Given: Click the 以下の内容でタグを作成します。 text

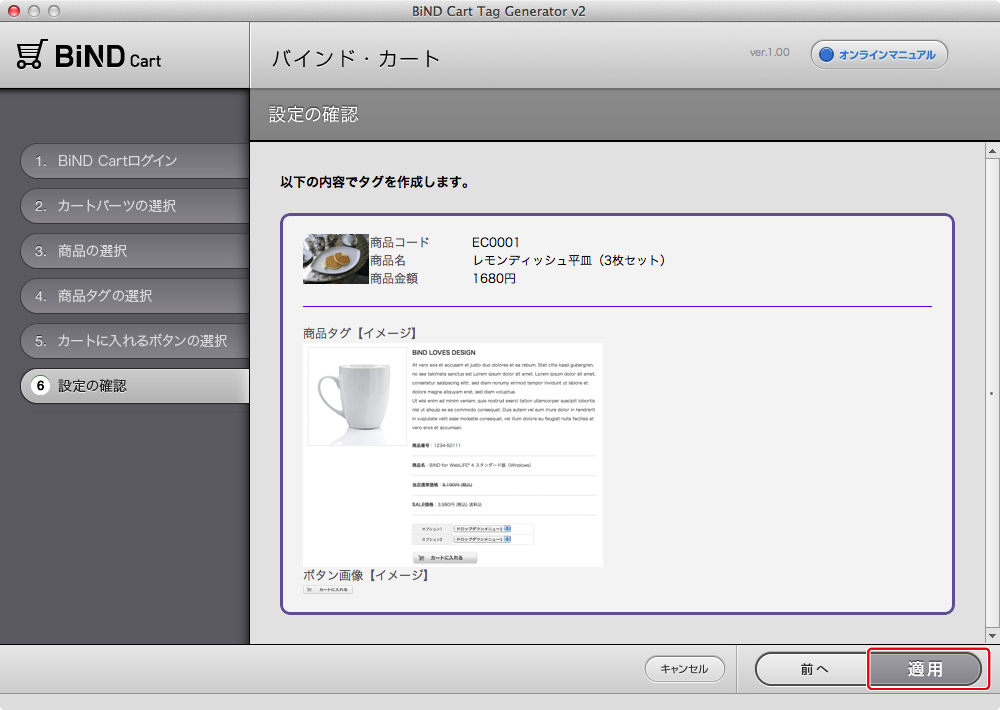Looking at the screenshot, I should tap(376, 182).
